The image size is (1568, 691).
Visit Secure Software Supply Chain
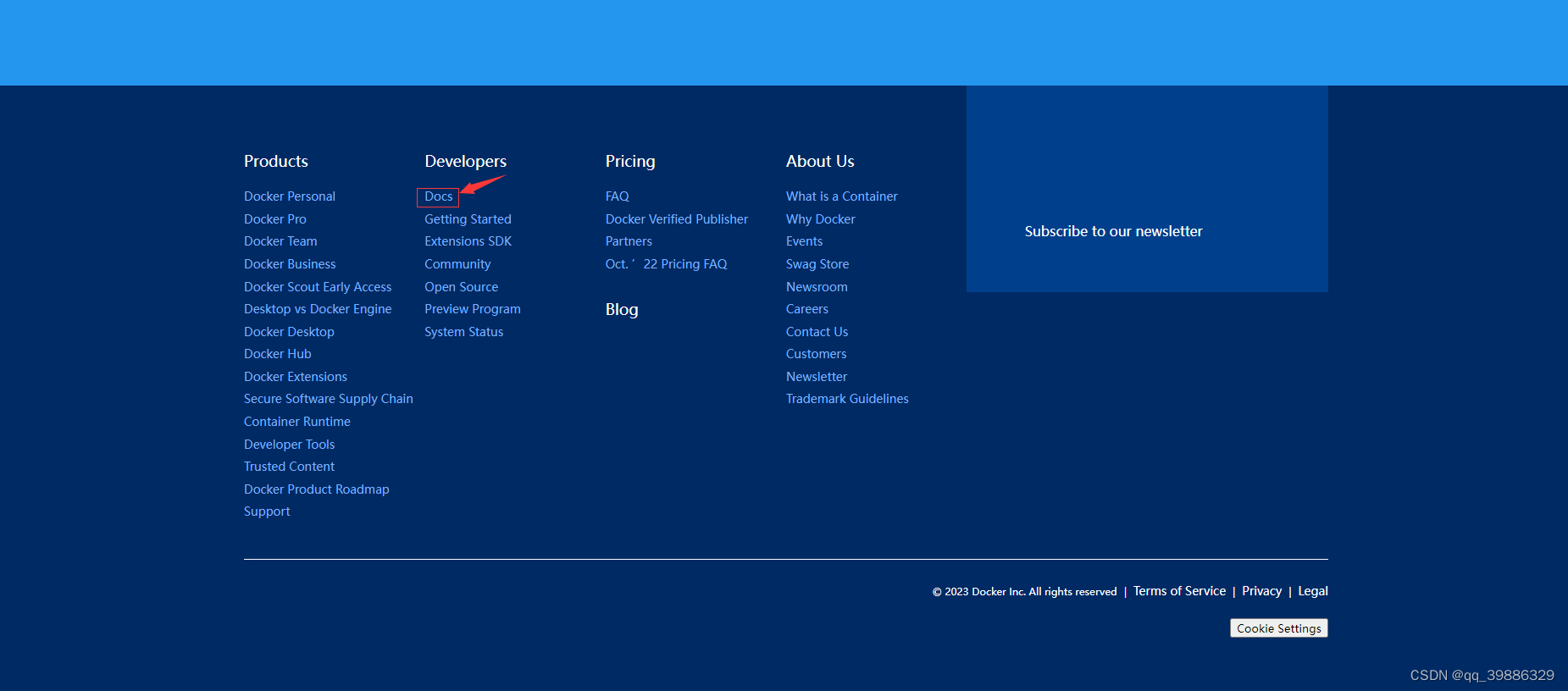tap(329, 399)
